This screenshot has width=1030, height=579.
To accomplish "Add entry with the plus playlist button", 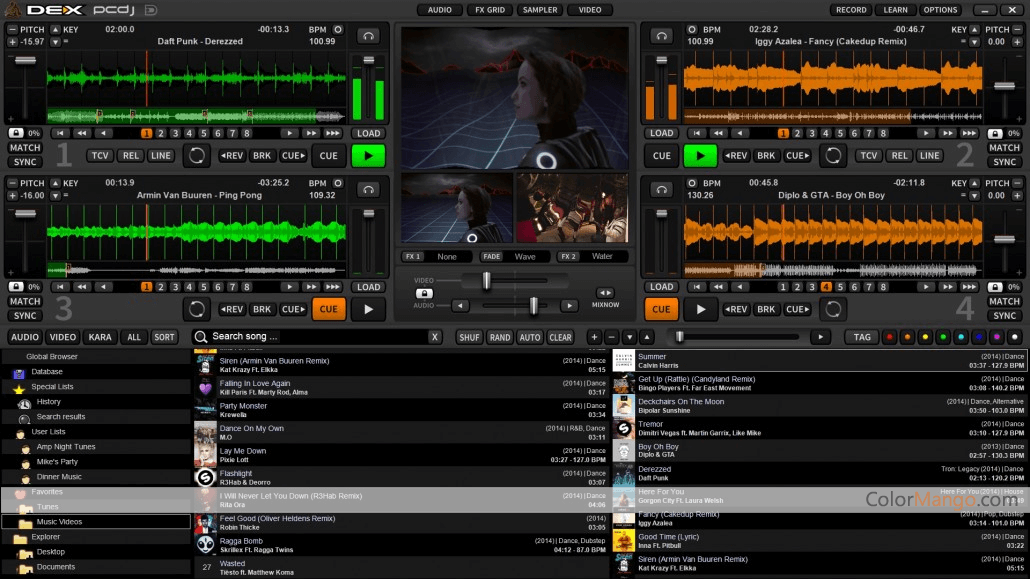I will (x=594, y=337).
